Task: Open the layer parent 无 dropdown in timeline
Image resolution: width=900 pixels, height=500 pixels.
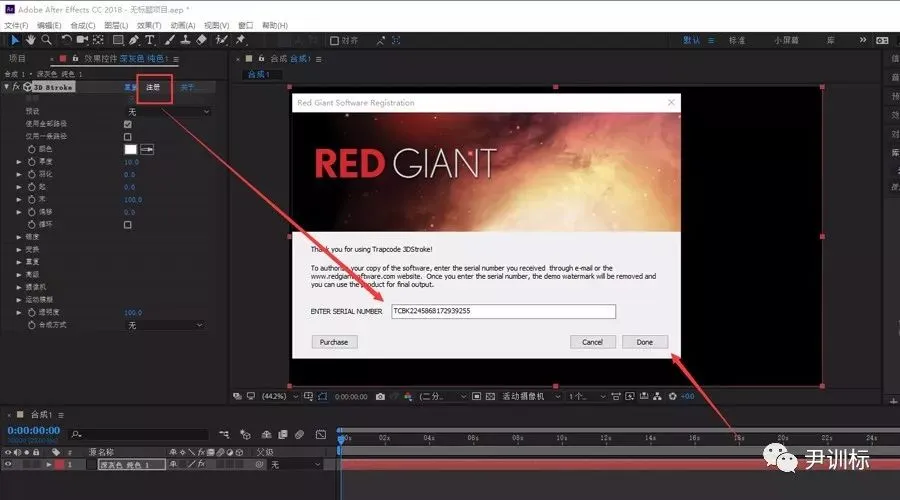Action: [295, 464]
